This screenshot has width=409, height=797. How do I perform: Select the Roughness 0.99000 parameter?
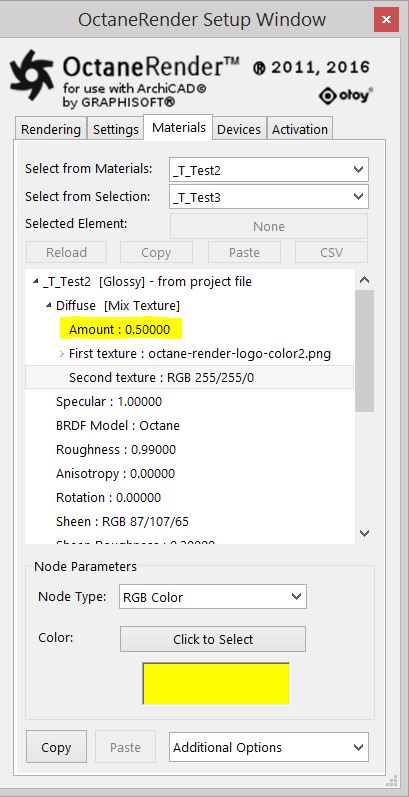pos(116,449)
